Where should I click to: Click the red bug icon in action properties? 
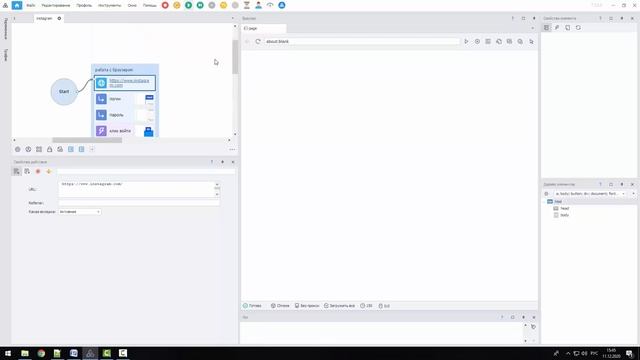(38, 171)
